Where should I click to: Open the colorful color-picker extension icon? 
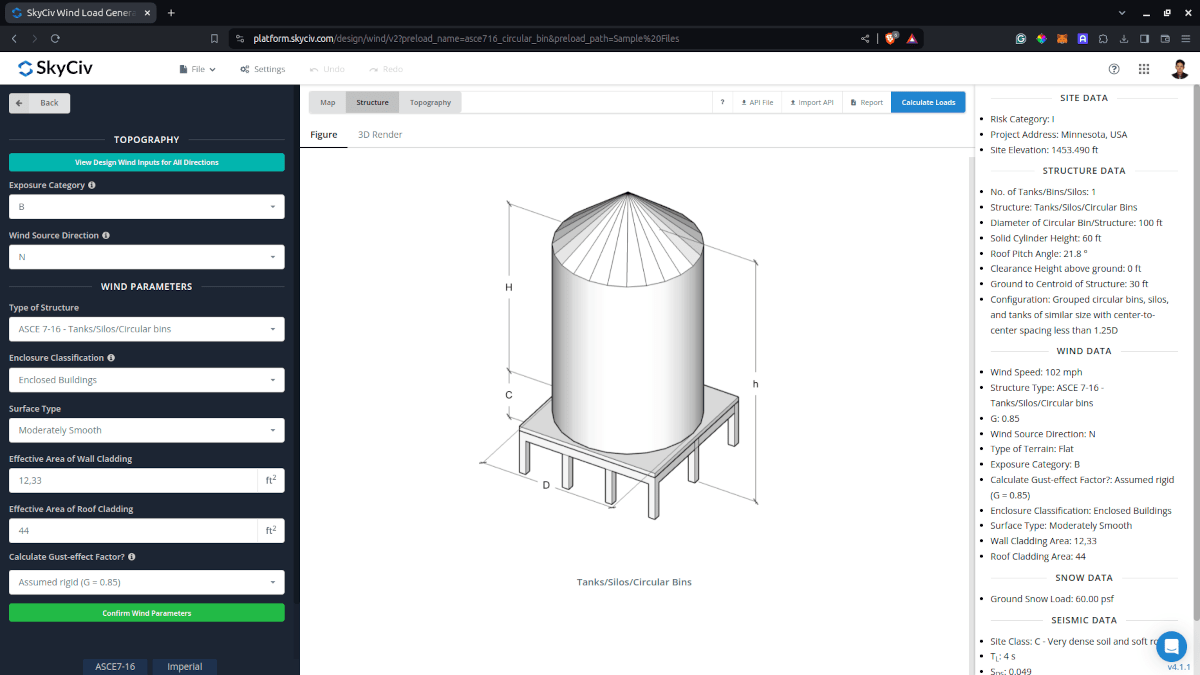[x=1041, y=38]
